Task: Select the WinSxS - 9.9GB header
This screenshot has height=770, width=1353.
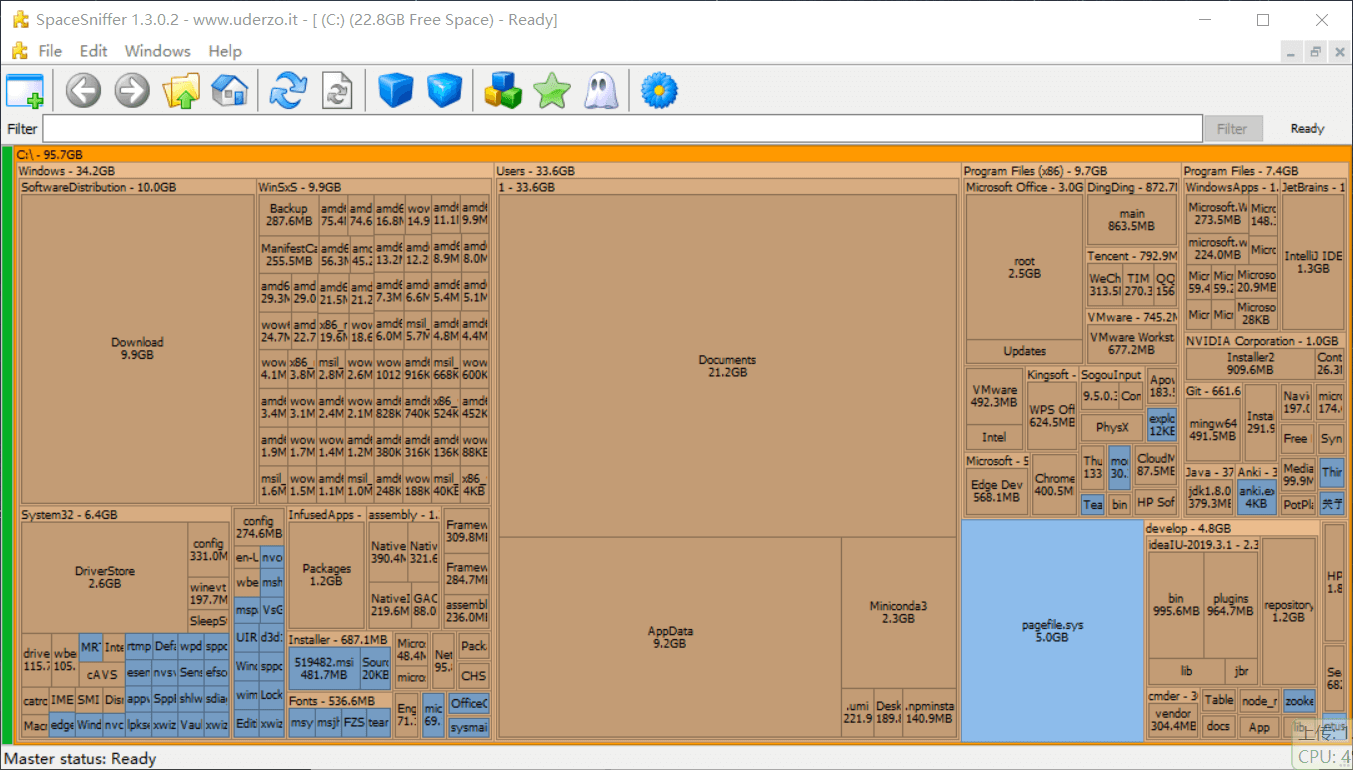Action: point(374,187)
